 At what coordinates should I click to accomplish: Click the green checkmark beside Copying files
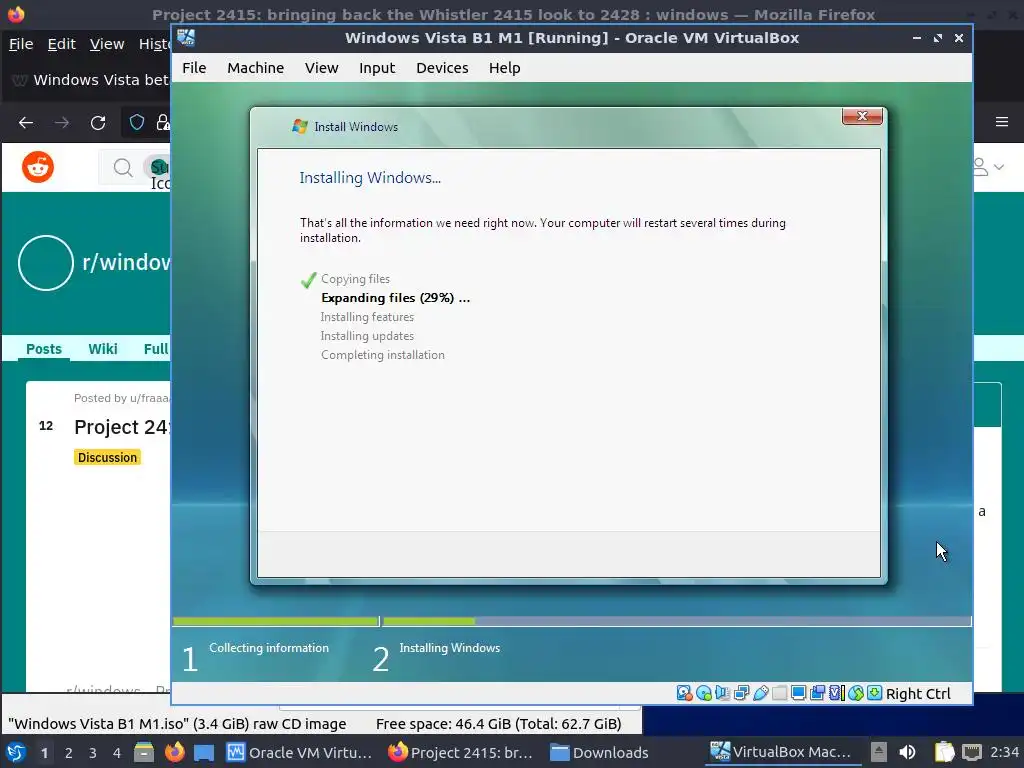pos(308,280)
